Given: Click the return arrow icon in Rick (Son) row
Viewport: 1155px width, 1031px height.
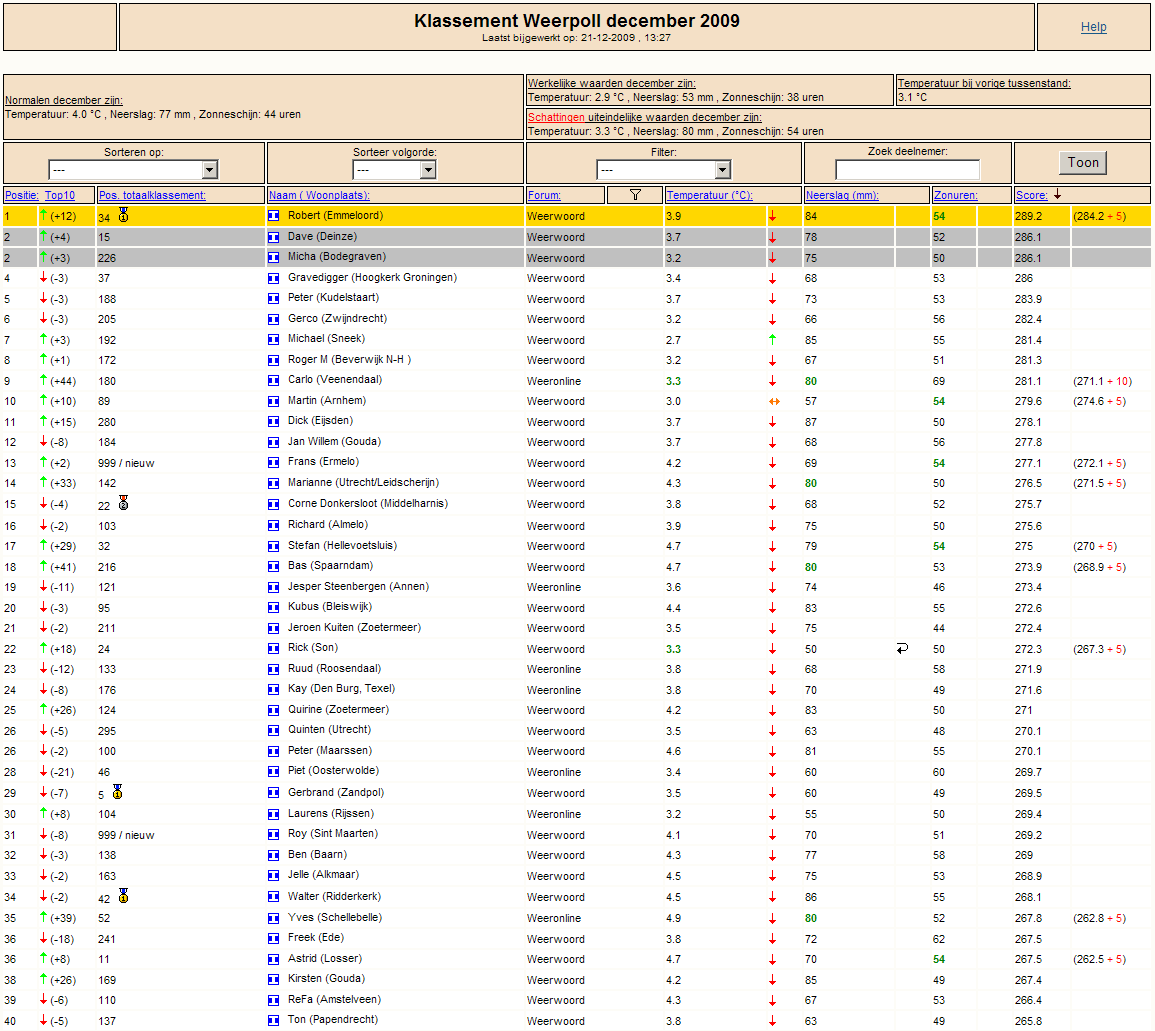Looking at the screenshot, I should (902, 649).
